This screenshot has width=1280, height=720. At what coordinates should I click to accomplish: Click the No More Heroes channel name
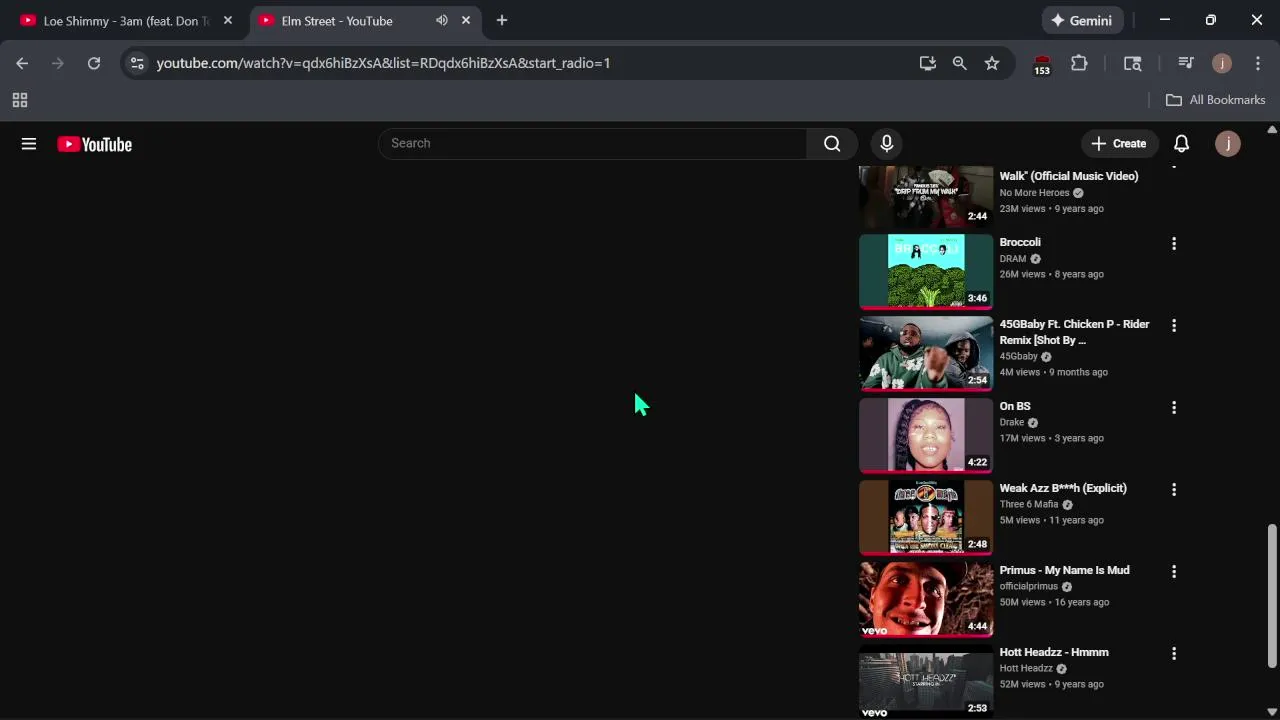coord(1034,193)
